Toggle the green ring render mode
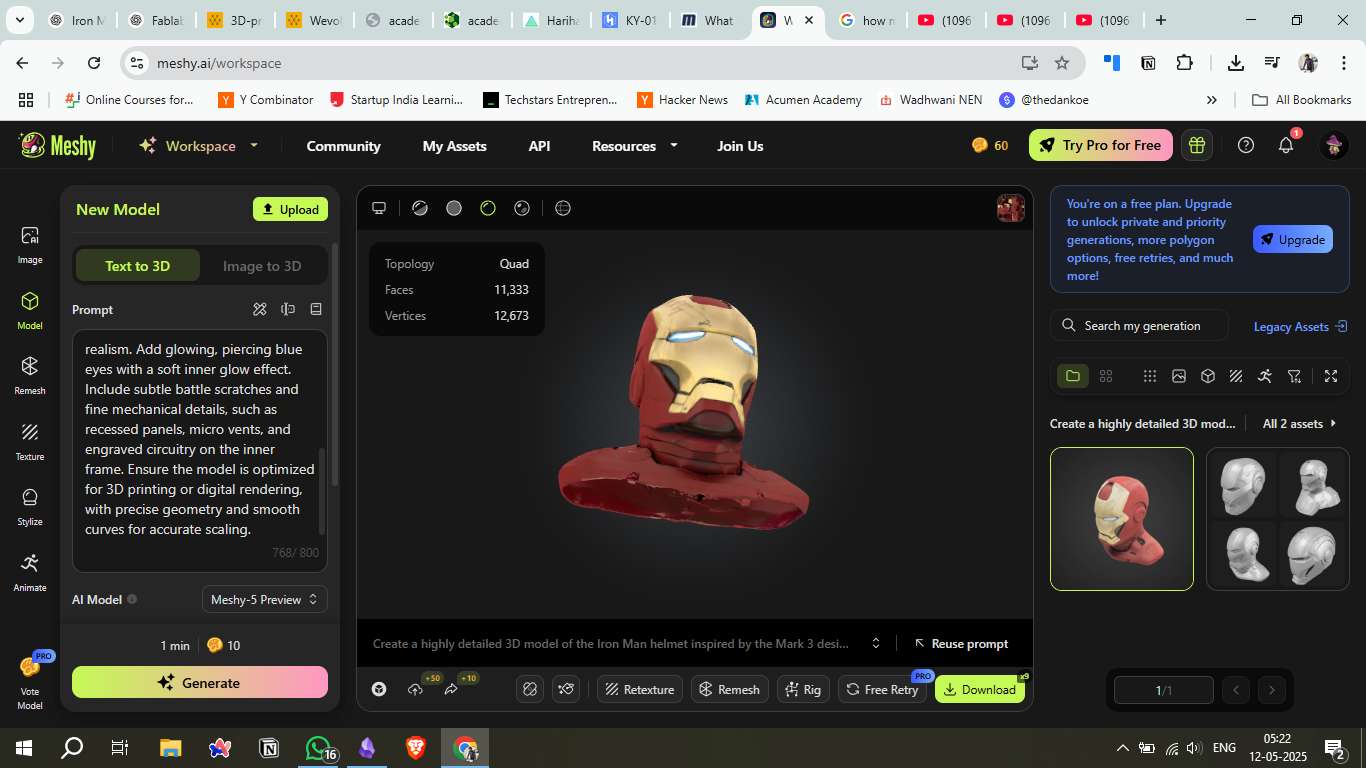This screenshot has width=1366, height=768. 488,208
